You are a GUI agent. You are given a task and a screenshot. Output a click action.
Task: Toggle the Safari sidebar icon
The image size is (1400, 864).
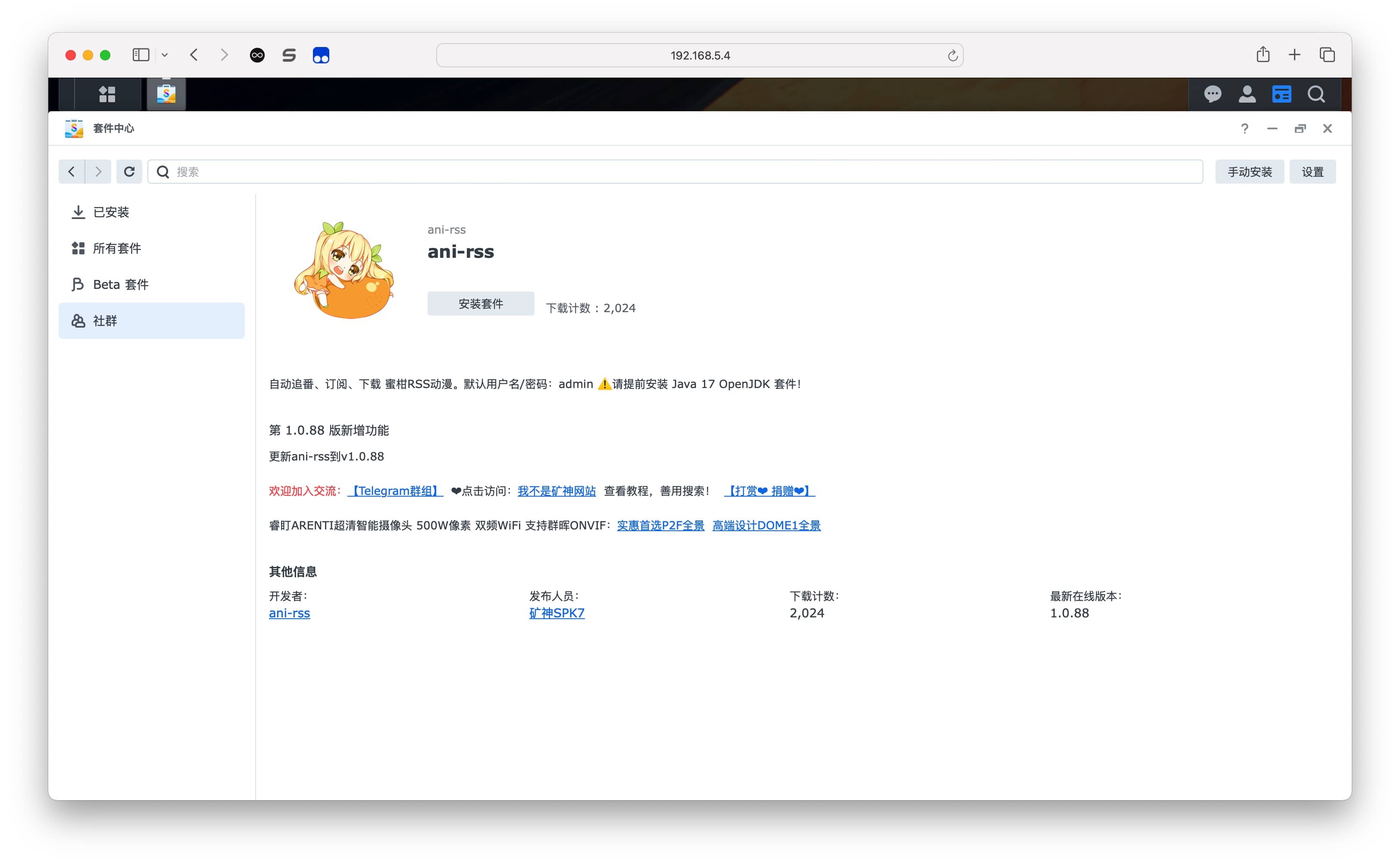[x=141, y=55]
